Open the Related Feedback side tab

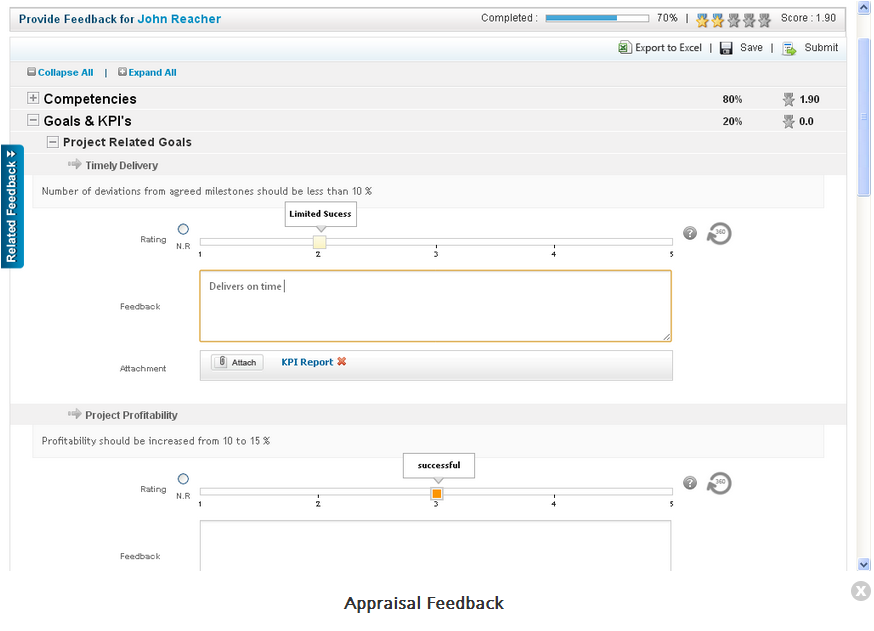pos(12,207)
